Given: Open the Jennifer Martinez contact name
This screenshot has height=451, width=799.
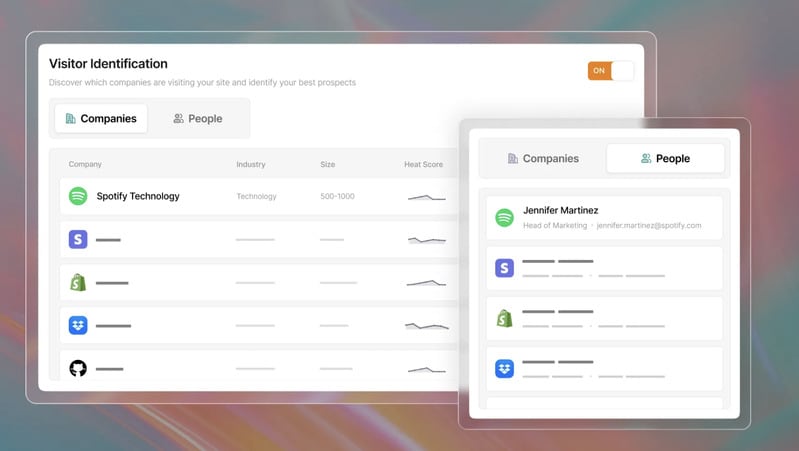Looking at the screenshot, I should tap(560, 210).
